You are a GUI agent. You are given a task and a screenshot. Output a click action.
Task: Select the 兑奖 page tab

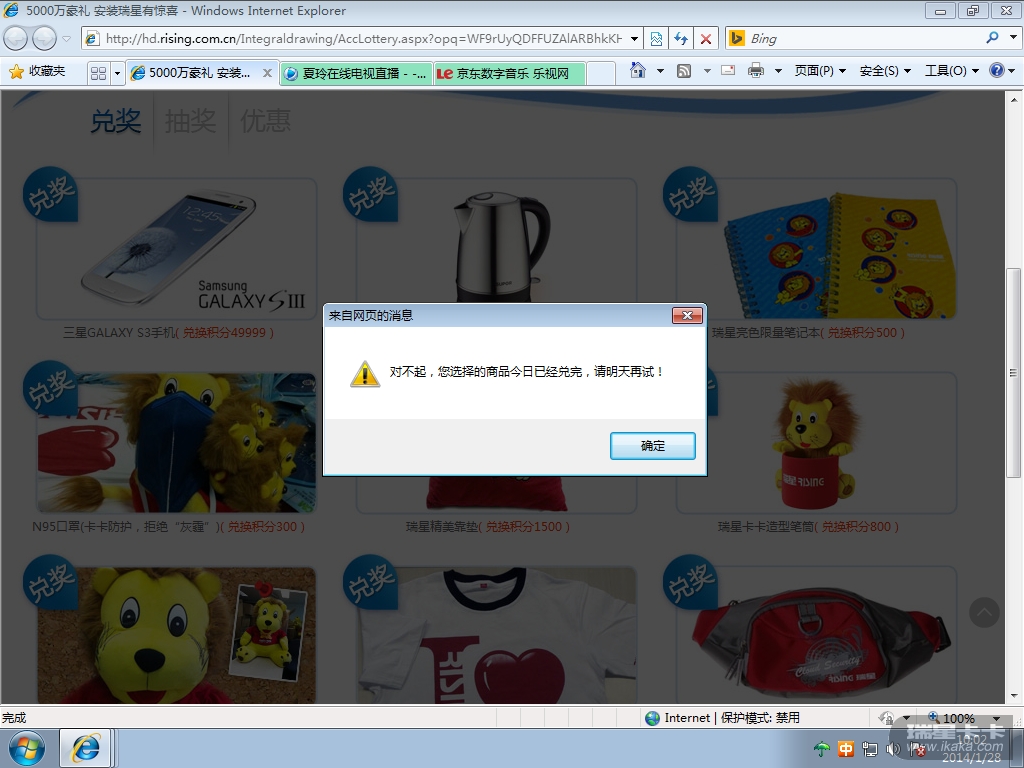pos(116,121)
